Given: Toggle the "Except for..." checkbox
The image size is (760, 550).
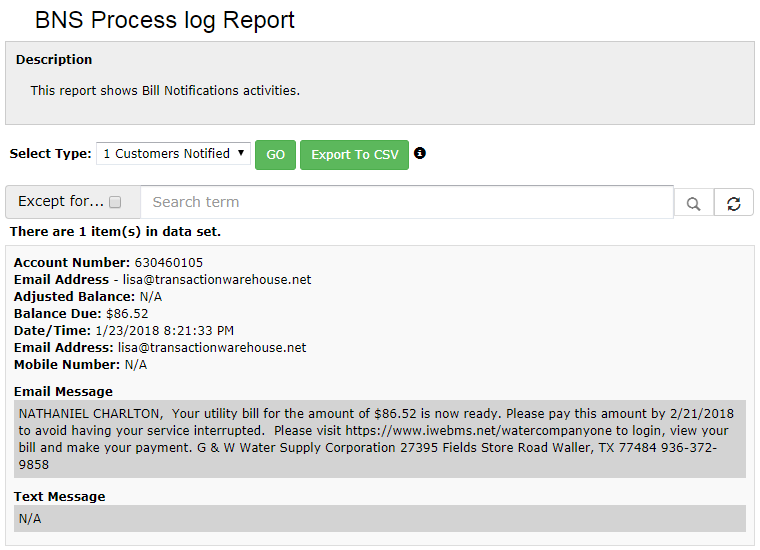Looking at the screenshot, I should point(115,202).
